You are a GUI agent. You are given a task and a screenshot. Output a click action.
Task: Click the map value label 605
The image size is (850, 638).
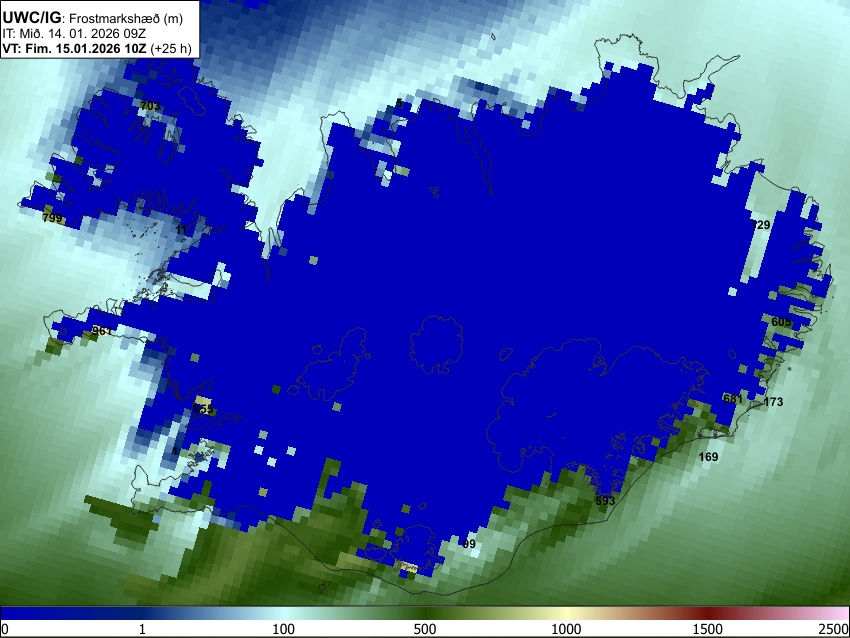[781, 322]
